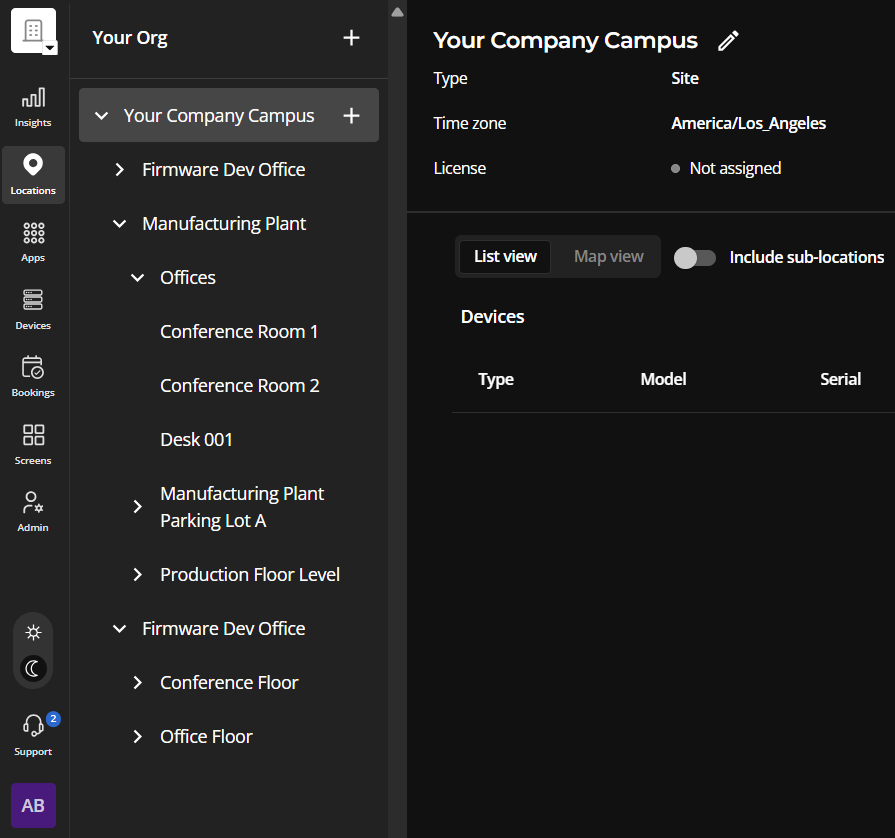The height and width of the screenshot is (838, 895).
Task: Add sub-location to Your Company Campus
Action: (x=351, y=115)
